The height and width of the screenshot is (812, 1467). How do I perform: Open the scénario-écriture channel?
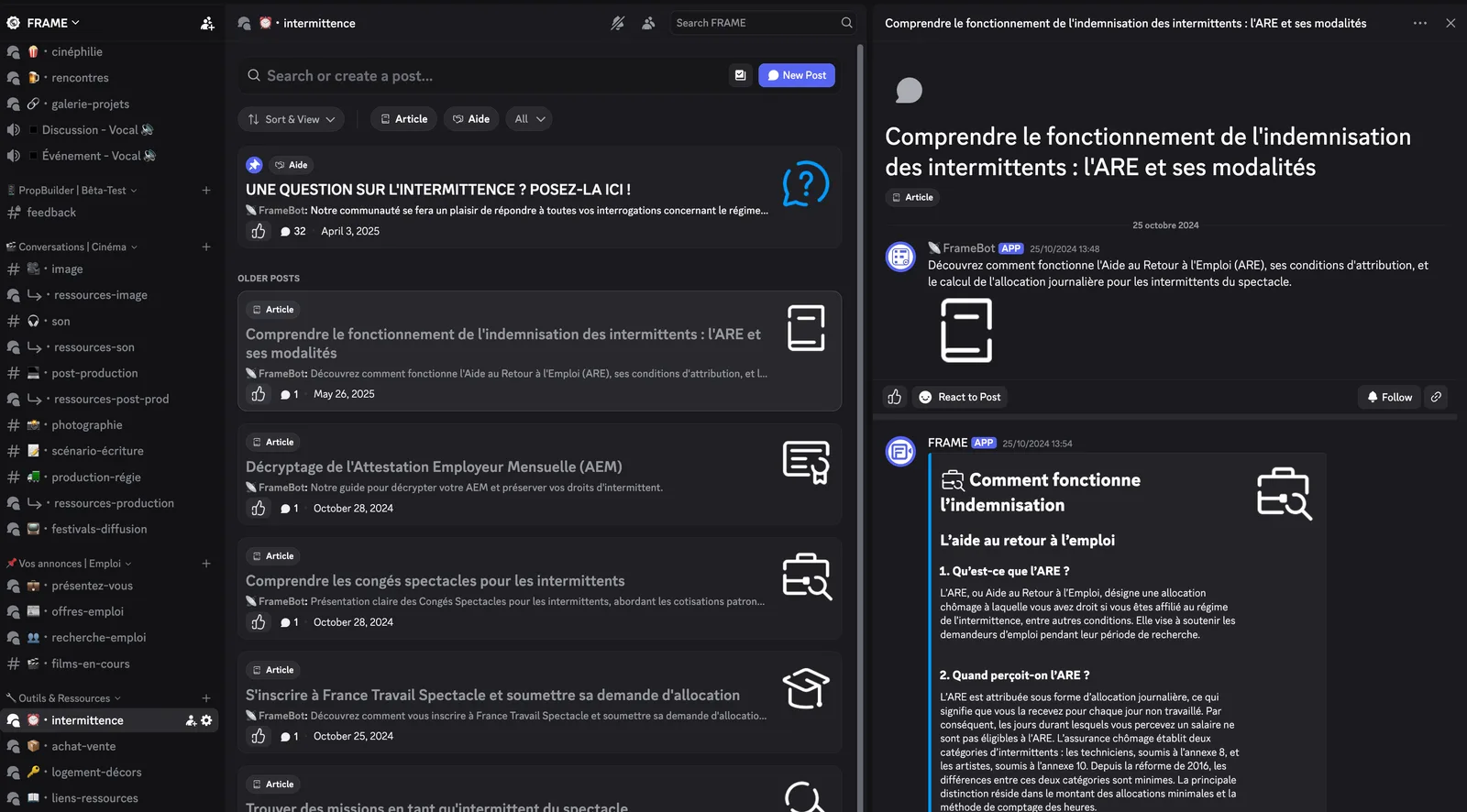(x=110, y=451)
